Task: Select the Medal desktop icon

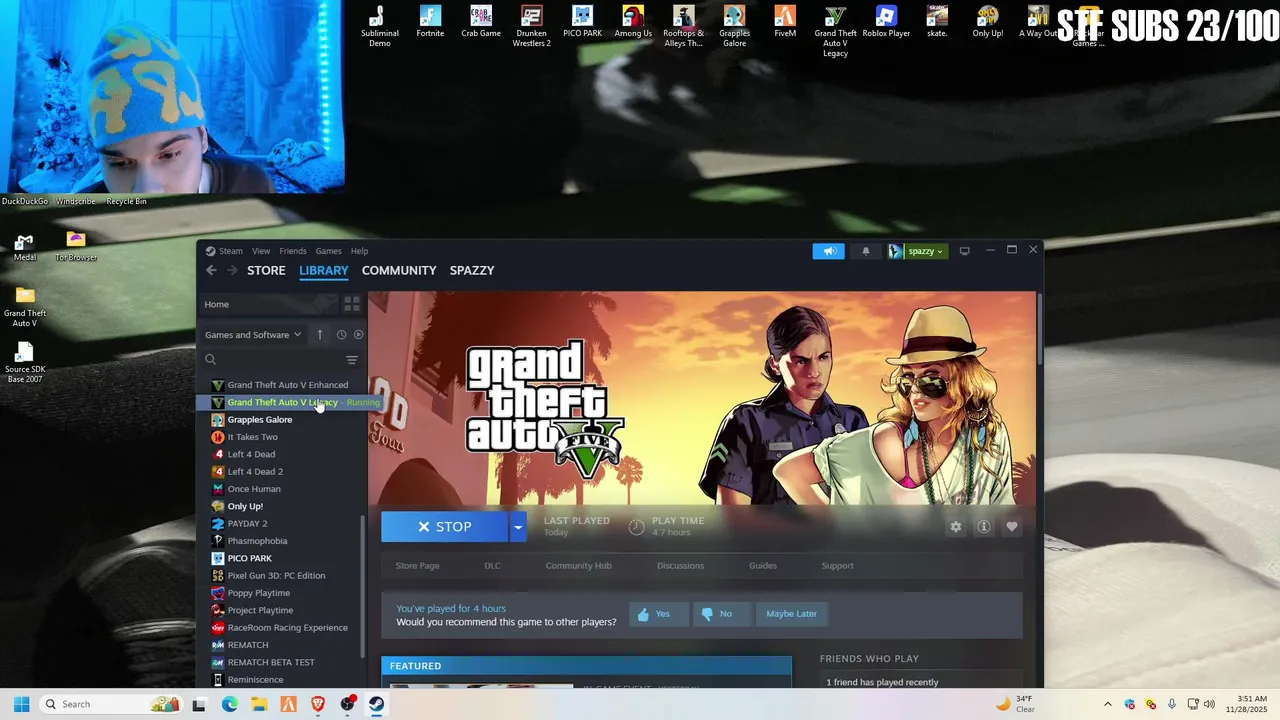Action: coord(25,246)
